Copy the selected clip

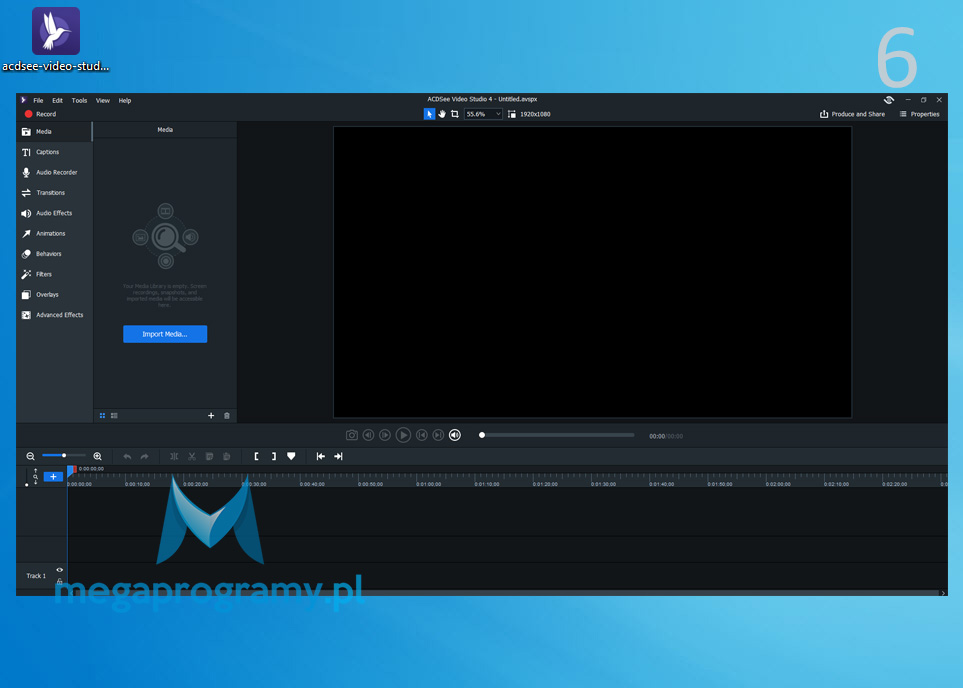click(209, 456)
